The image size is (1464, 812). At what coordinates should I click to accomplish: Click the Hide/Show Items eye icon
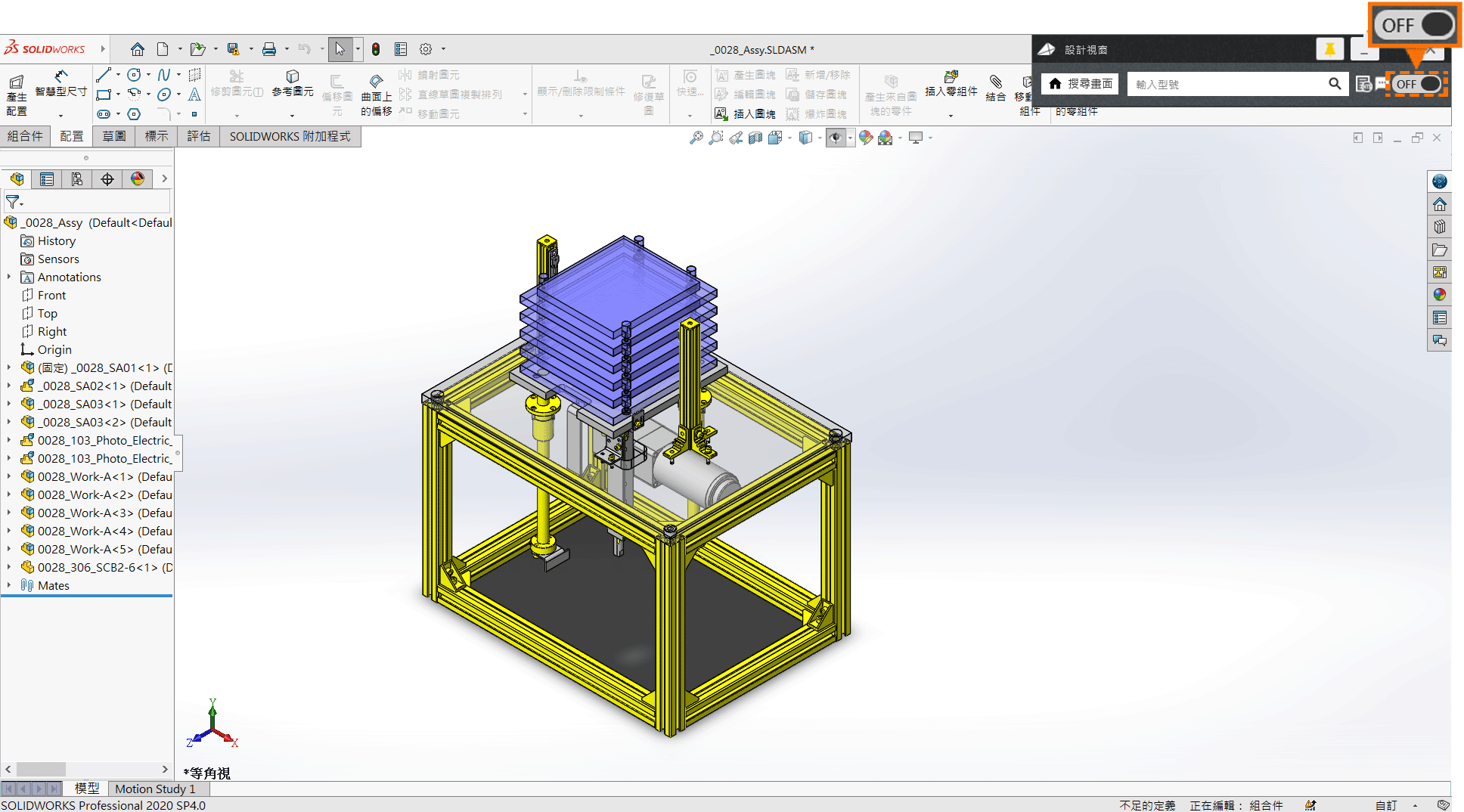click(x=837, y=138)
